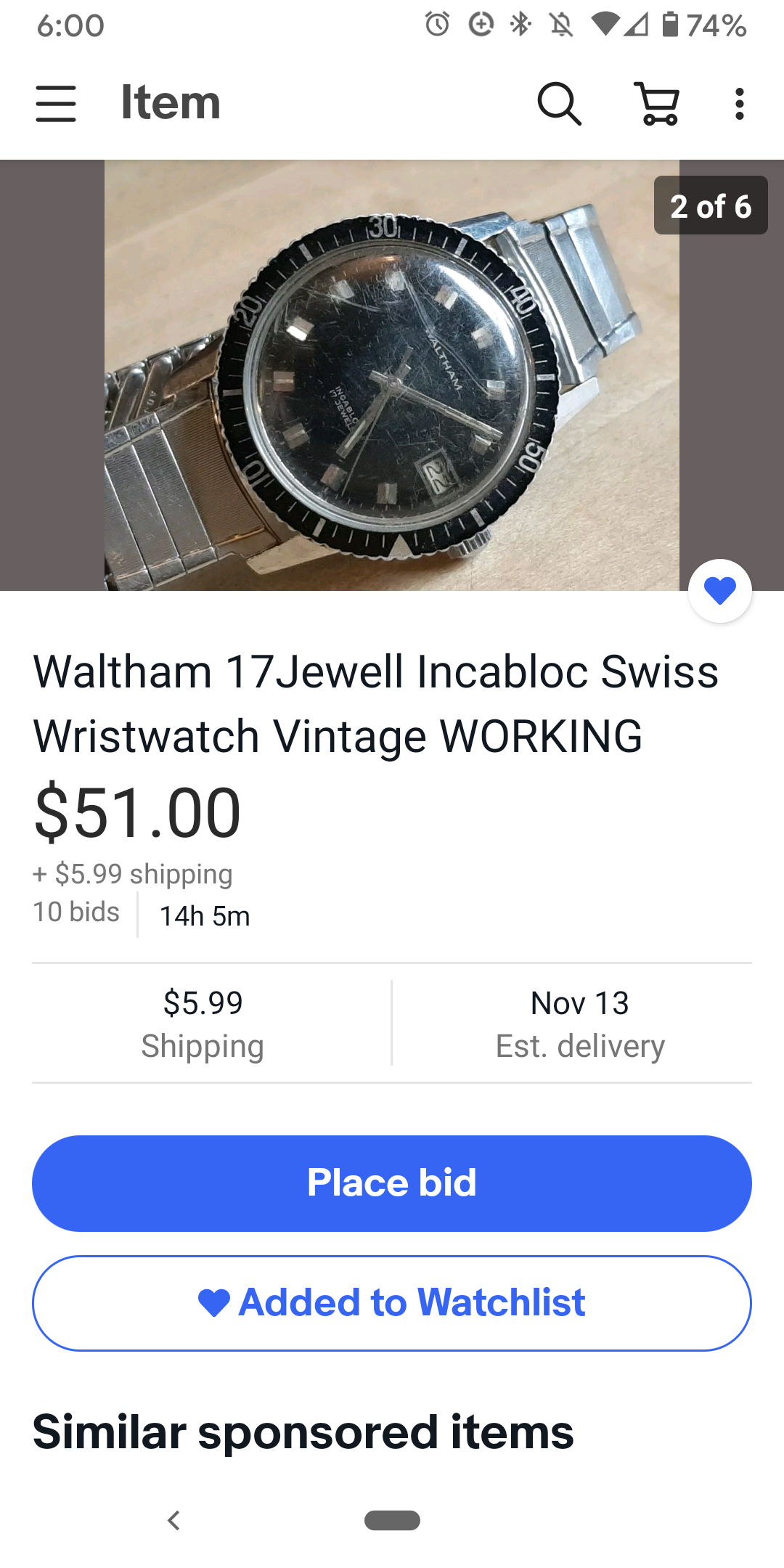This screenshot has height=1568, width=784.
Task: Tap the item title Waltham 17Jewell Incabloc
Action: (x=376, y=703)
